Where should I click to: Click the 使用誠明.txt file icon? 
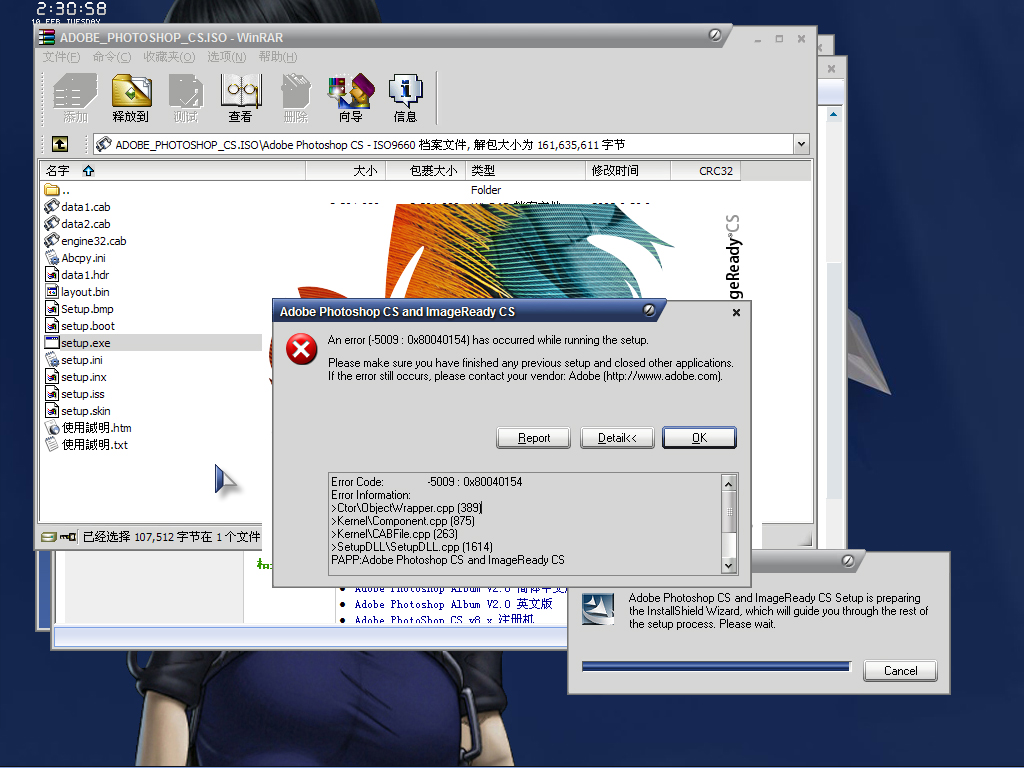(x=52, y=445)
